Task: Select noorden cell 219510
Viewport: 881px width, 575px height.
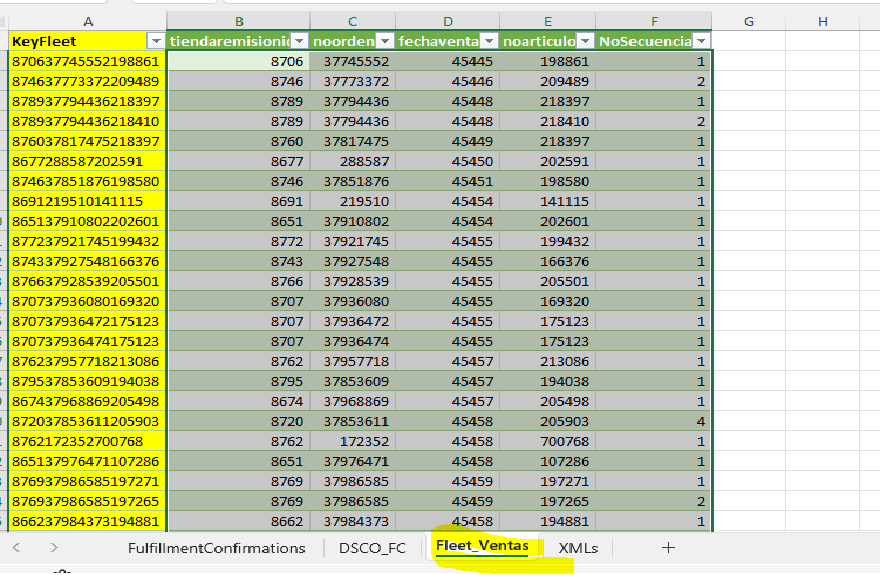Action: tap(353, 201)
